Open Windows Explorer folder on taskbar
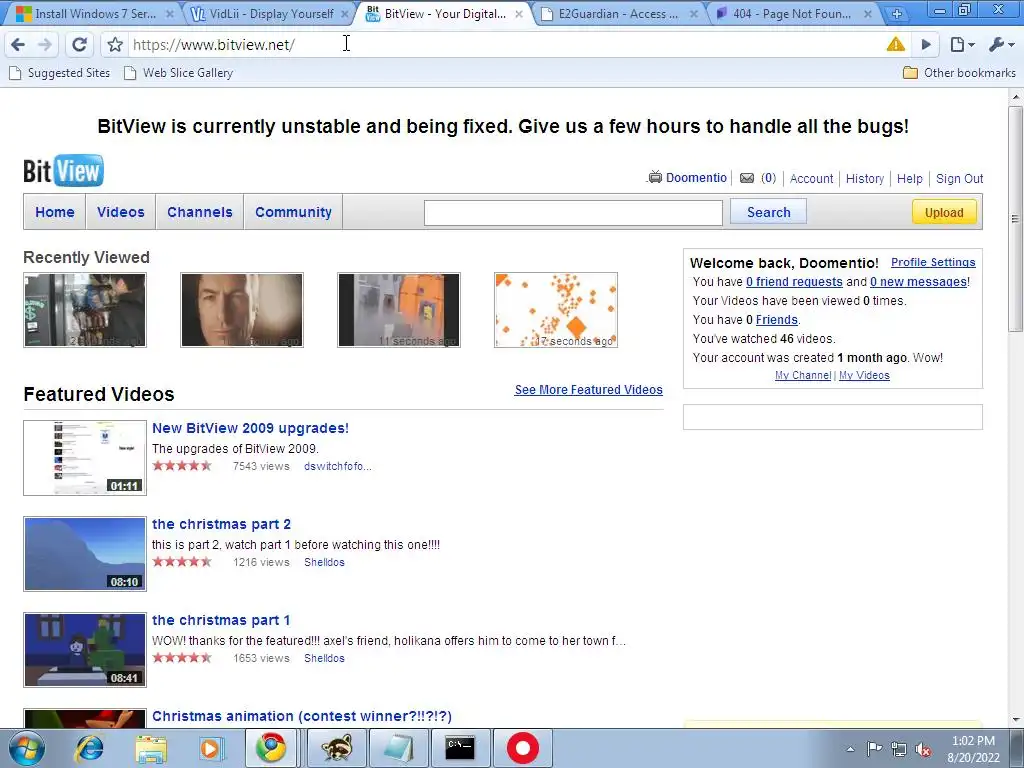Image resolution: width=1024 pixels, height=768 pixels. [x=151, y=748]
